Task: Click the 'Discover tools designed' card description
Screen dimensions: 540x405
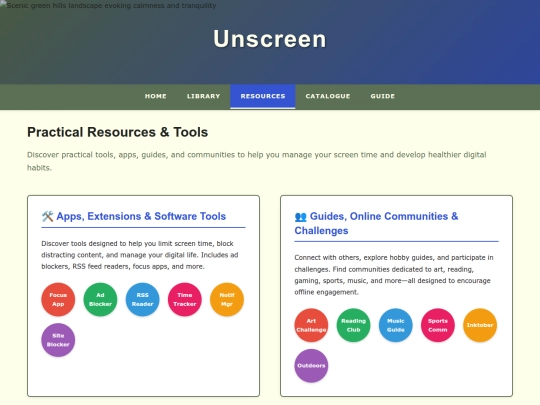Action: pos(140,255)
